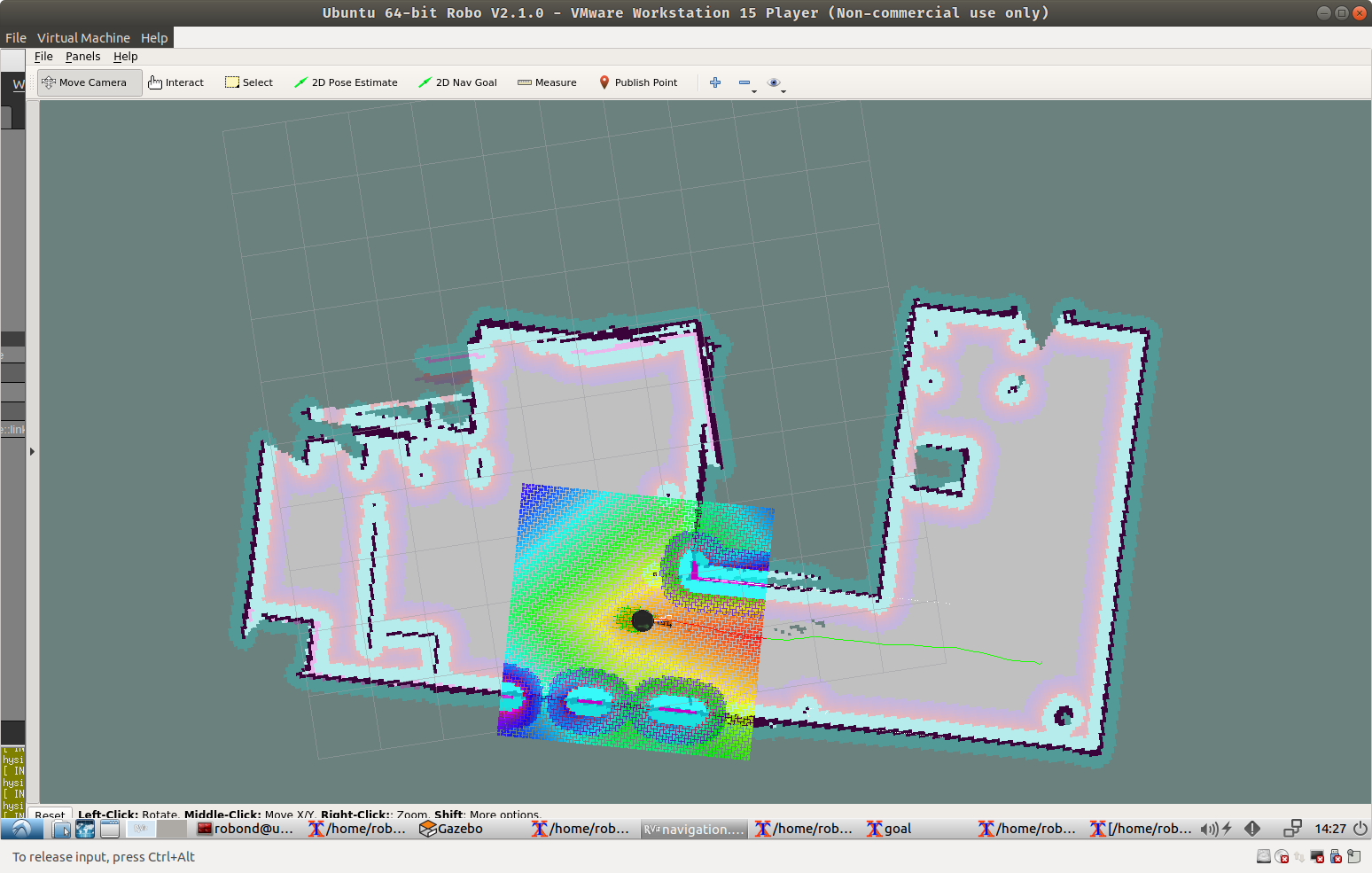Switch to first workspace in pager
Image resolution: width=1372 pixels, height=873 pixels.
(141, 829)
